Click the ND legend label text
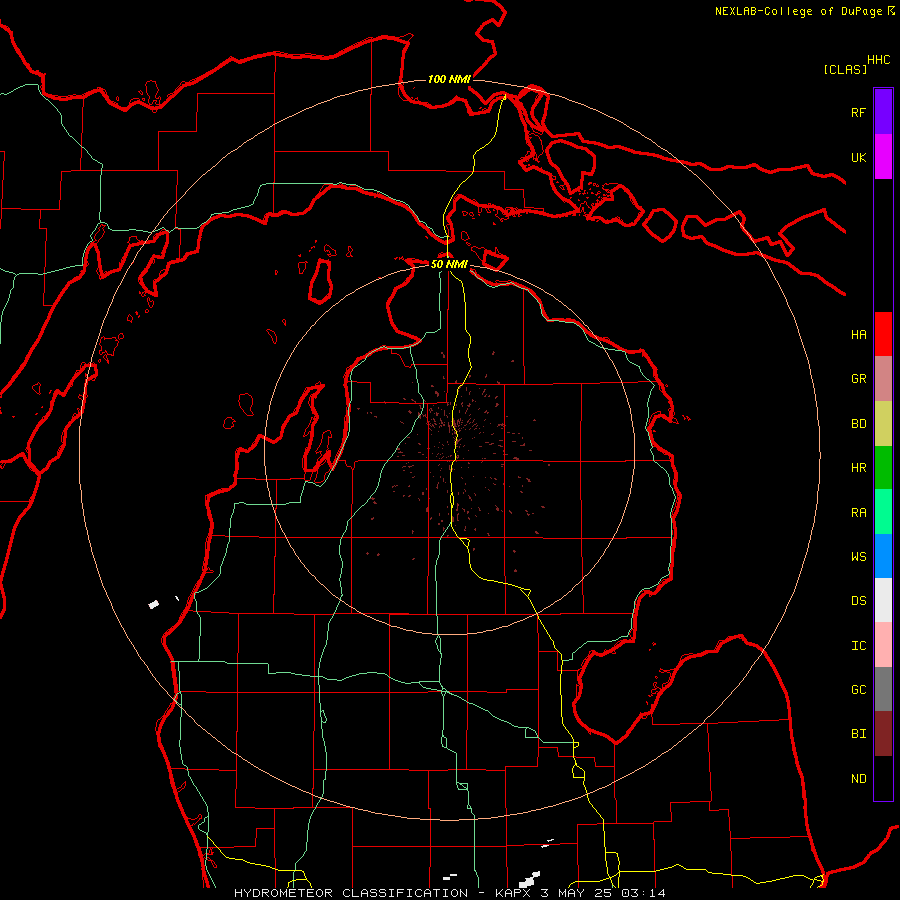This screenshot has height=900, width=900. (858, 778)
